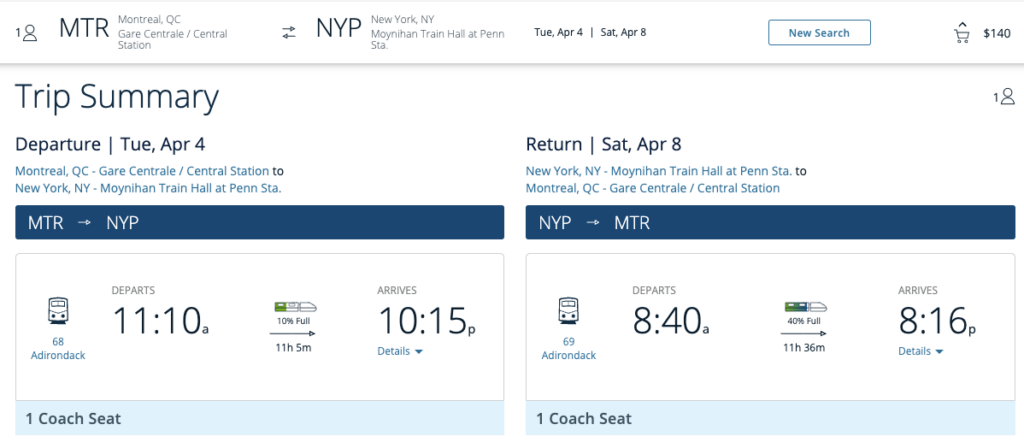Select the NYP destination station in header

[339, 30]
